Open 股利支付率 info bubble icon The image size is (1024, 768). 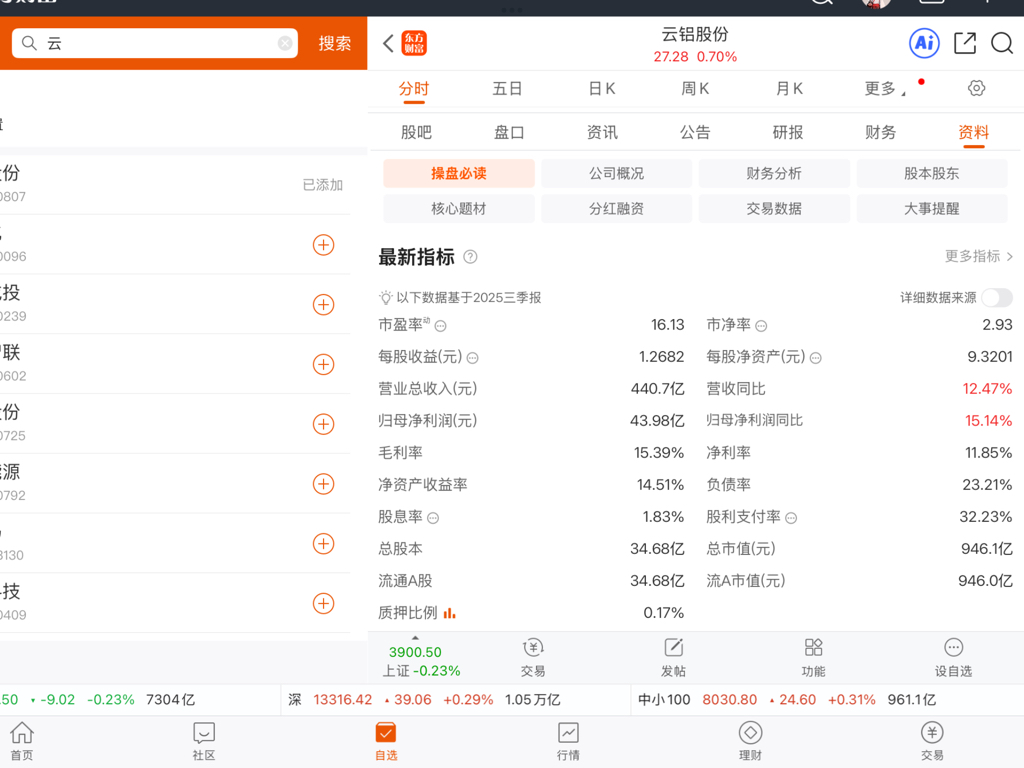[791, 518]
